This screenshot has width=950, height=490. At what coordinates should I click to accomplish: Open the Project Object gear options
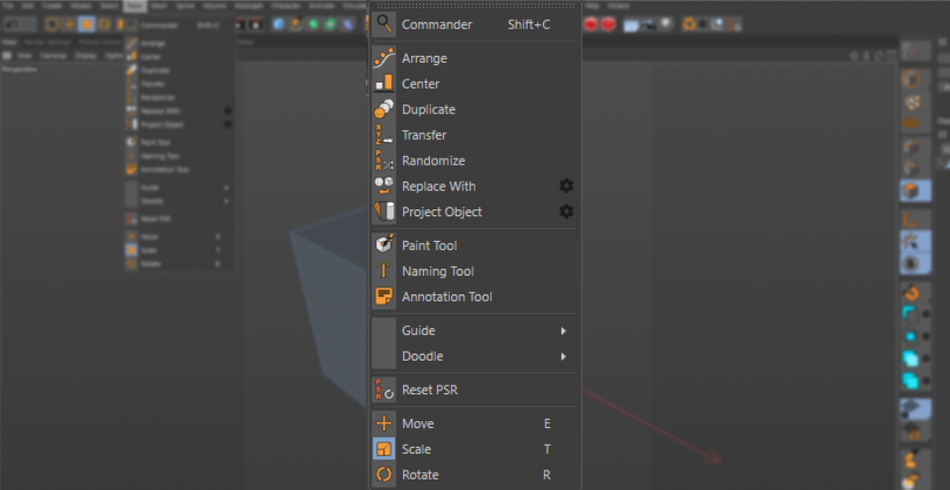pos(566,211)
